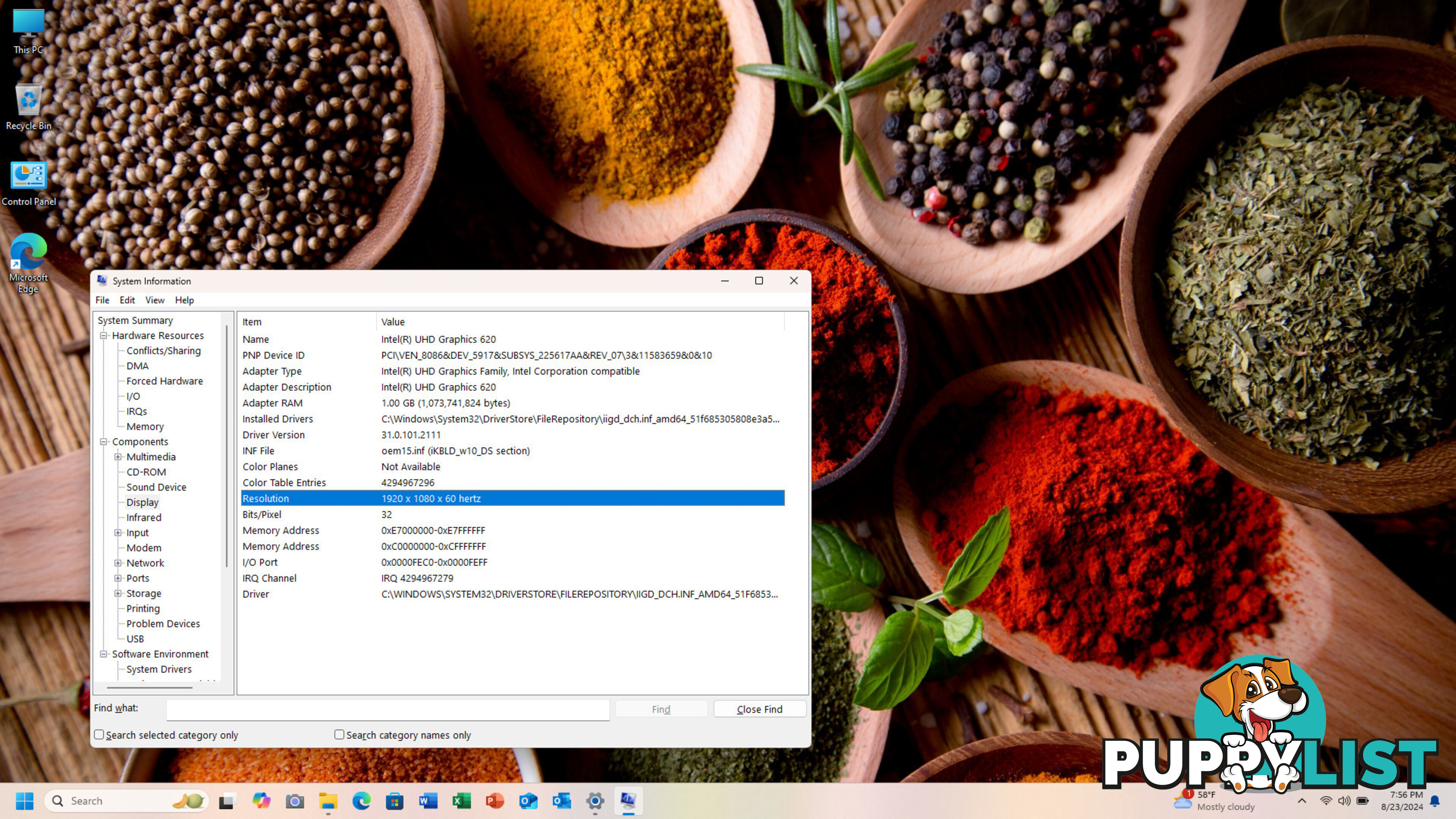1456x819 pixels.
Task: Click the Find button
Action: point(661,709)
